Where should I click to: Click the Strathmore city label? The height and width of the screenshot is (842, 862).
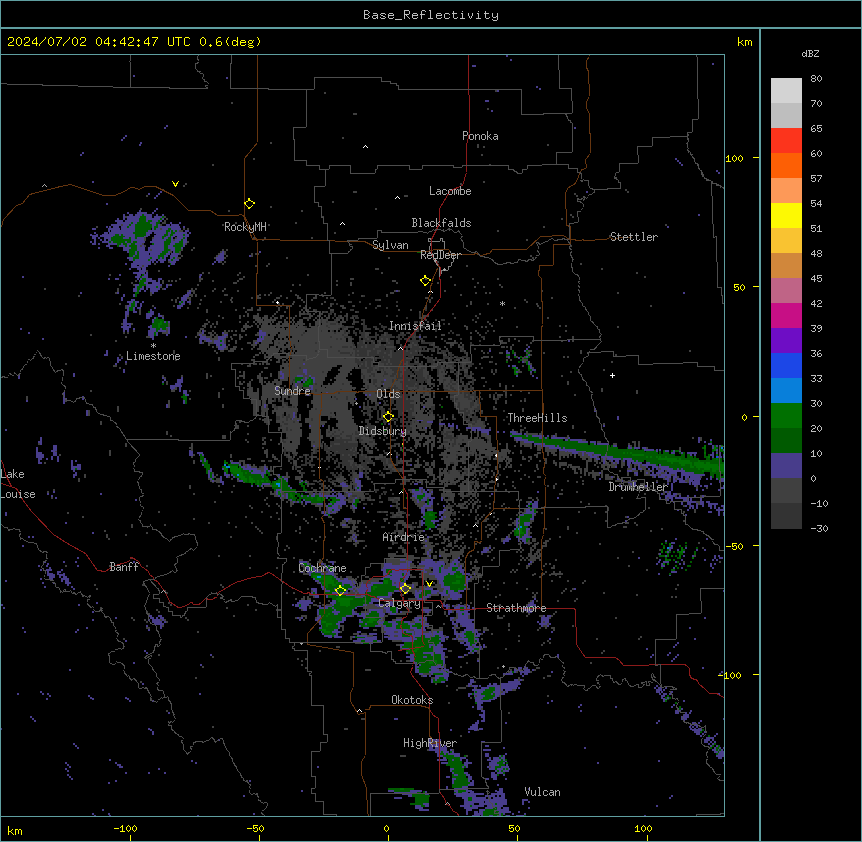(x=516, y=608)
